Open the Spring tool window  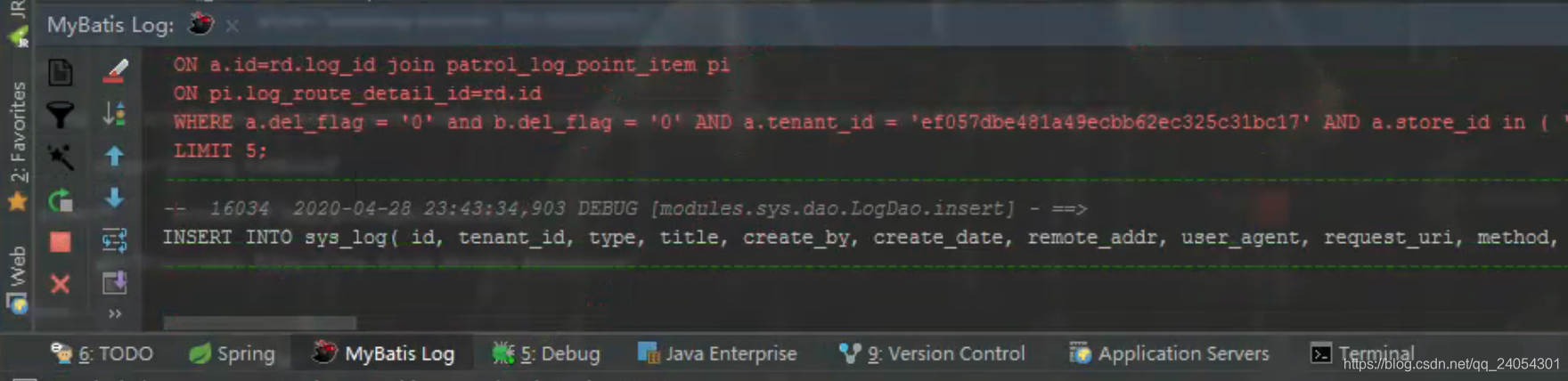[233, 353]
